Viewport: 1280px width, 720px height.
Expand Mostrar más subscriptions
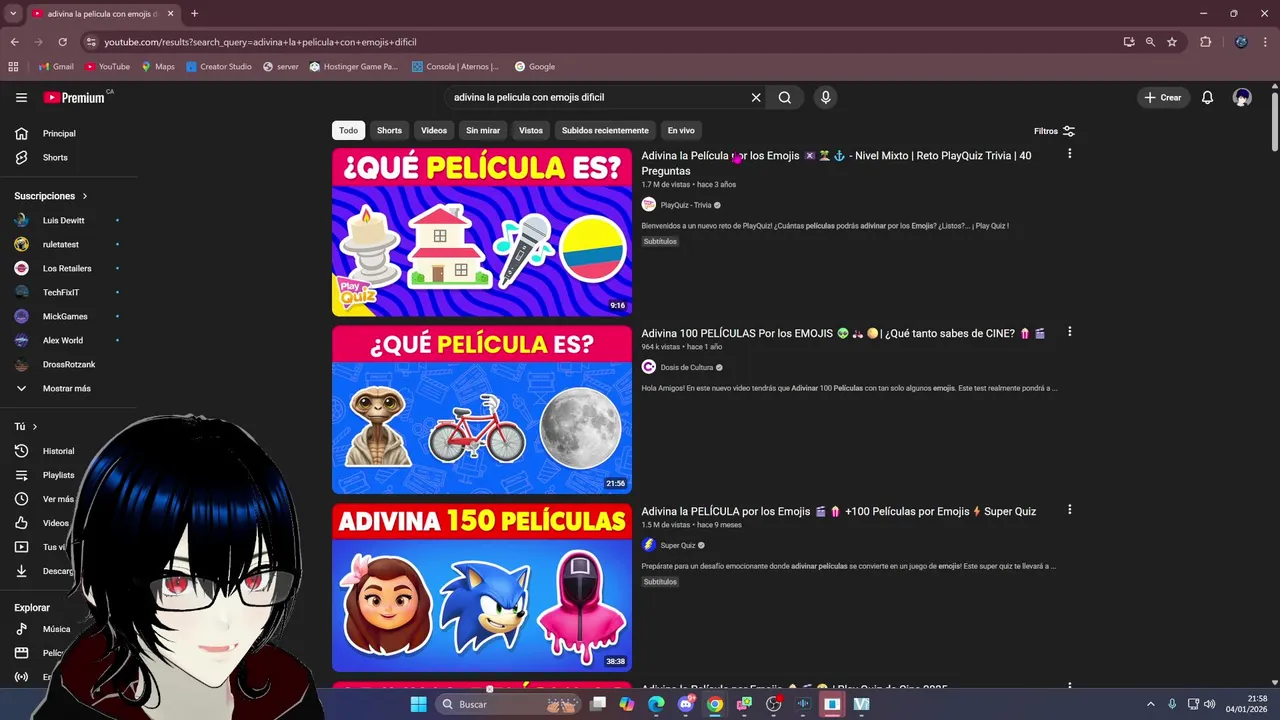point(66,388)
